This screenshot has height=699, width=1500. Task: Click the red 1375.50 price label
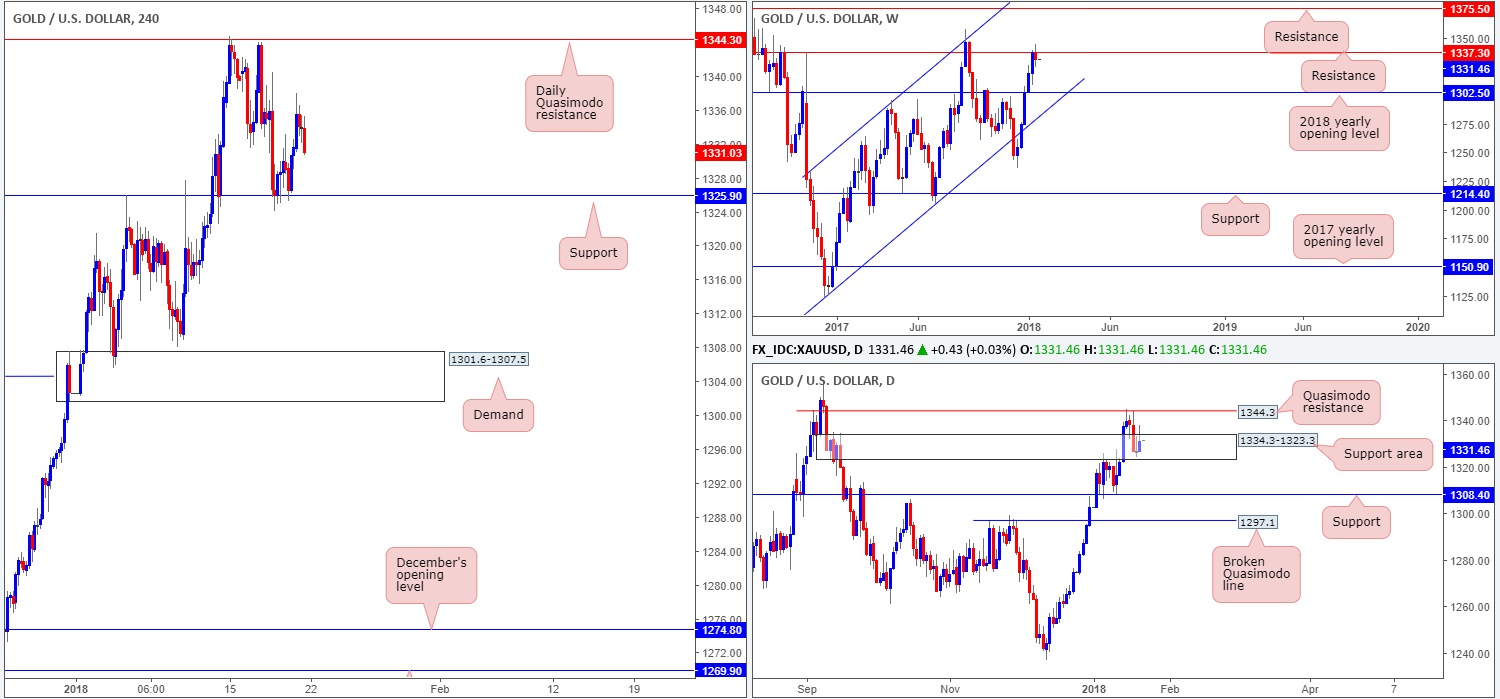(1469, 8)
